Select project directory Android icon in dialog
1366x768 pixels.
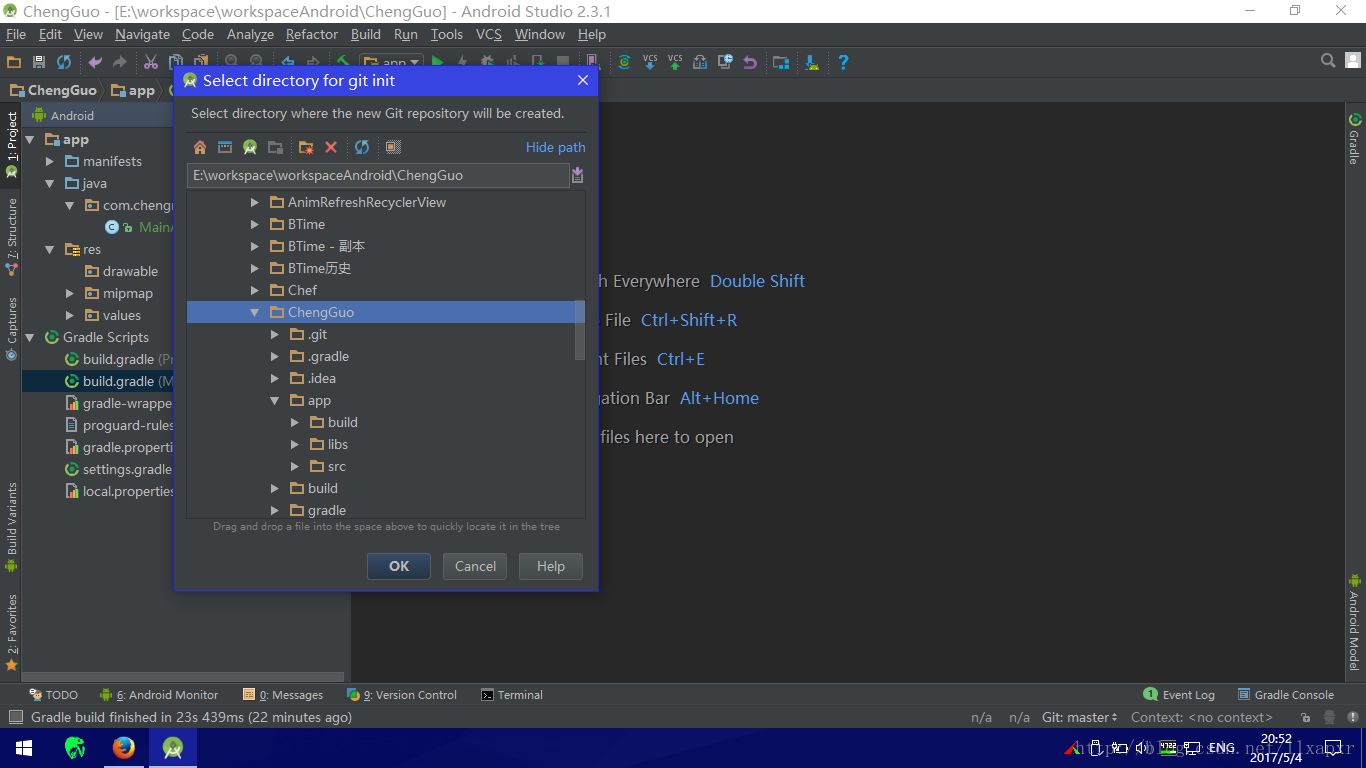pyautogui.click(x=250, y=147)
